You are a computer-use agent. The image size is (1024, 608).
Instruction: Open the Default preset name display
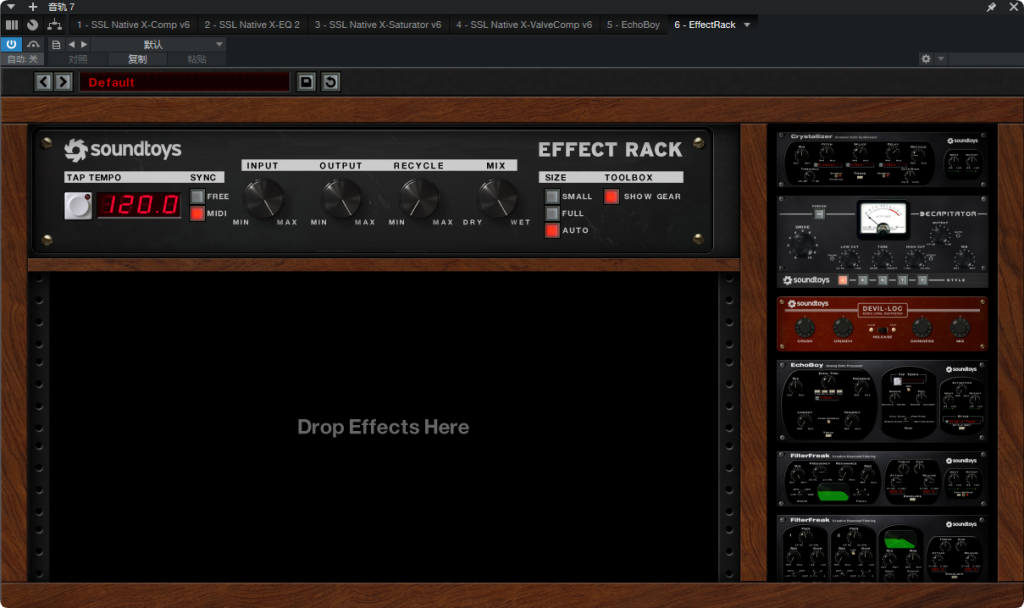tap(184, 82)
